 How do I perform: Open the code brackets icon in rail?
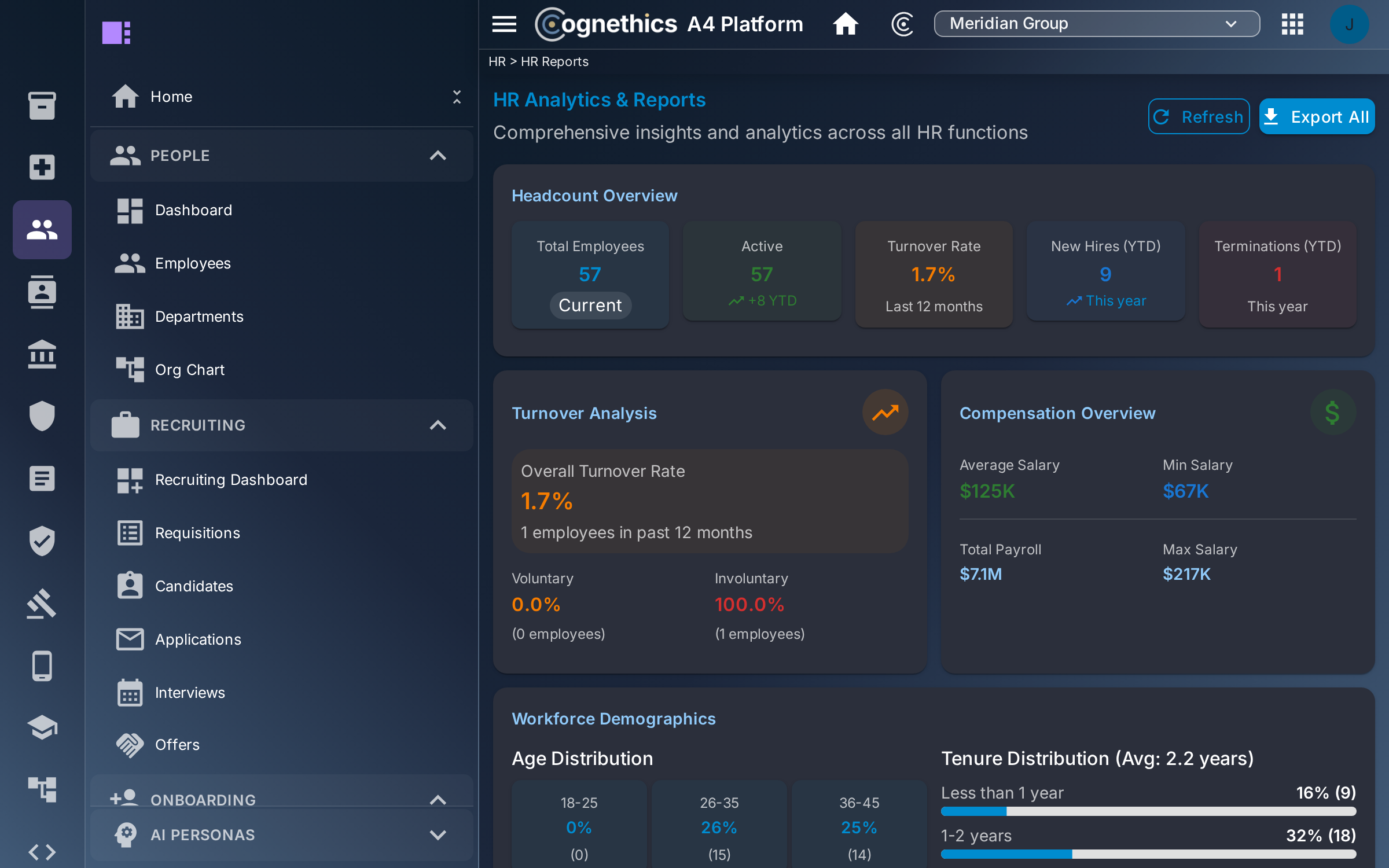[x=42, y=852]
